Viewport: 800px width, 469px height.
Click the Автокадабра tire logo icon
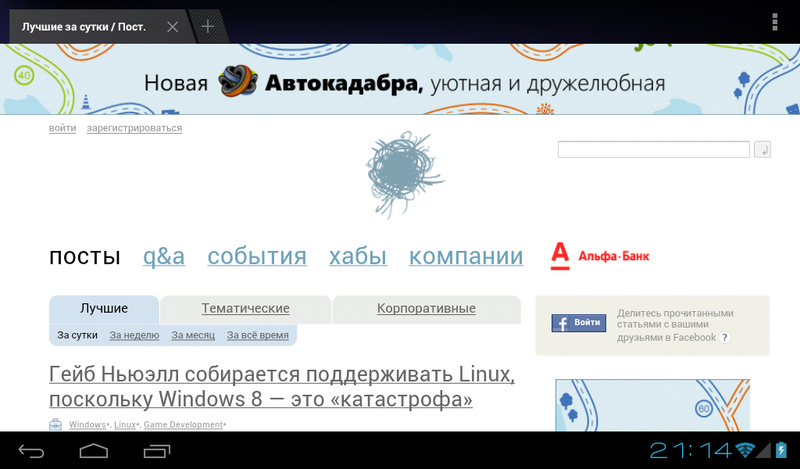237,81
